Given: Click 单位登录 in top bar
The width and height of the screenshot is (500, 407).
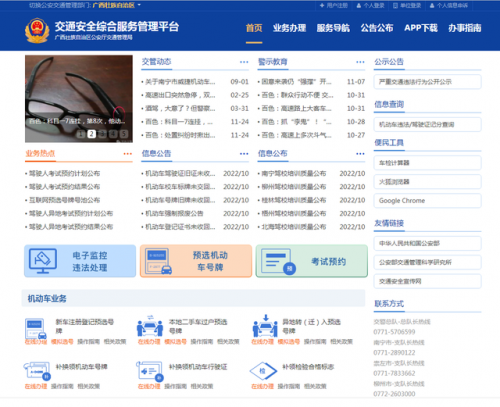Looking at the screenshot, I should click(x=407, y=6).
